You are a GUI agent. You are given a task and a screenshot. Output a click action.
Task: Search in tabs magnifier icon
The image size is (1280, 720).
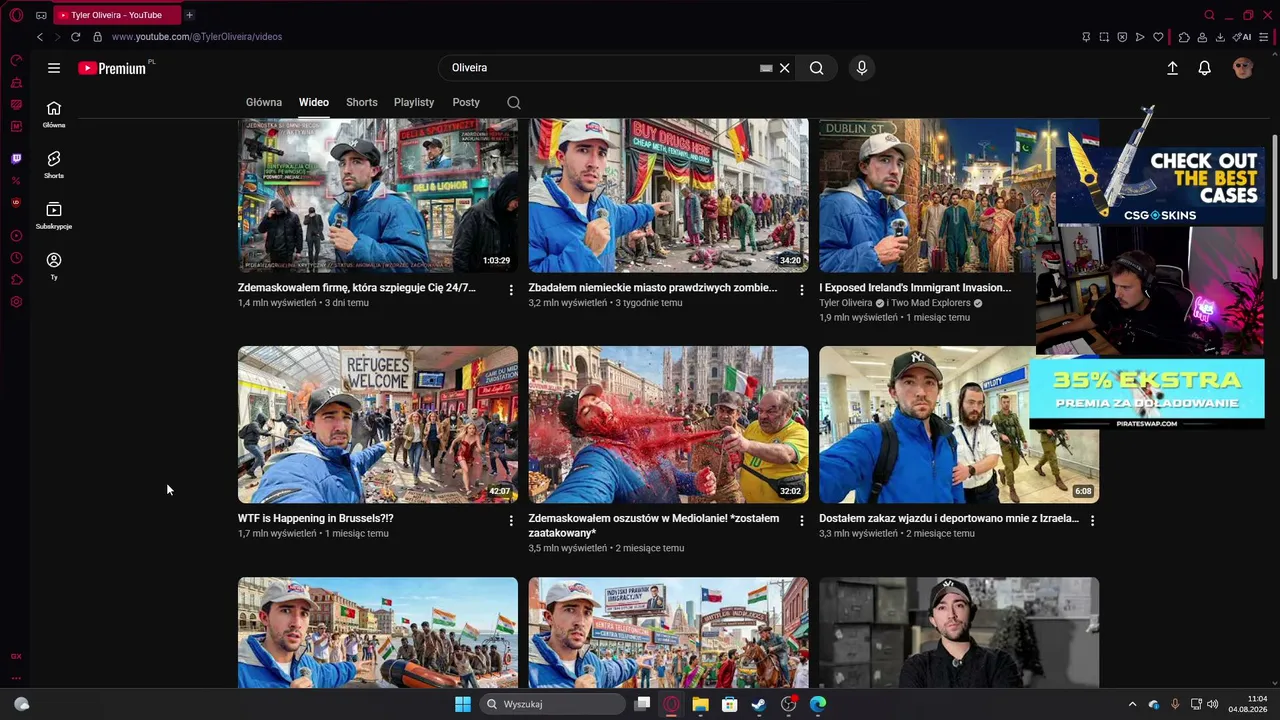coord(1209,15)
